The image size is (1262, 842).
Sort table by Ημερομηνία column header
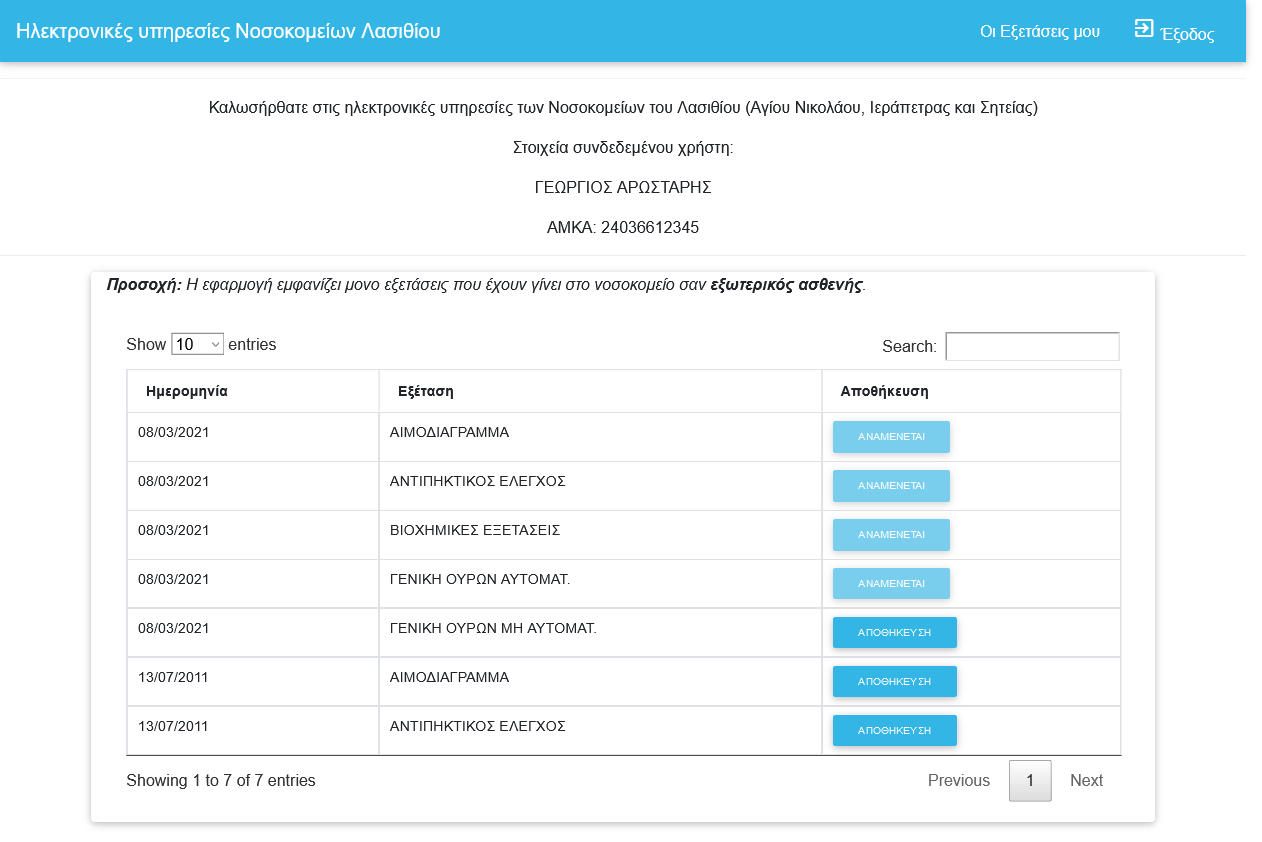[187, 391]
